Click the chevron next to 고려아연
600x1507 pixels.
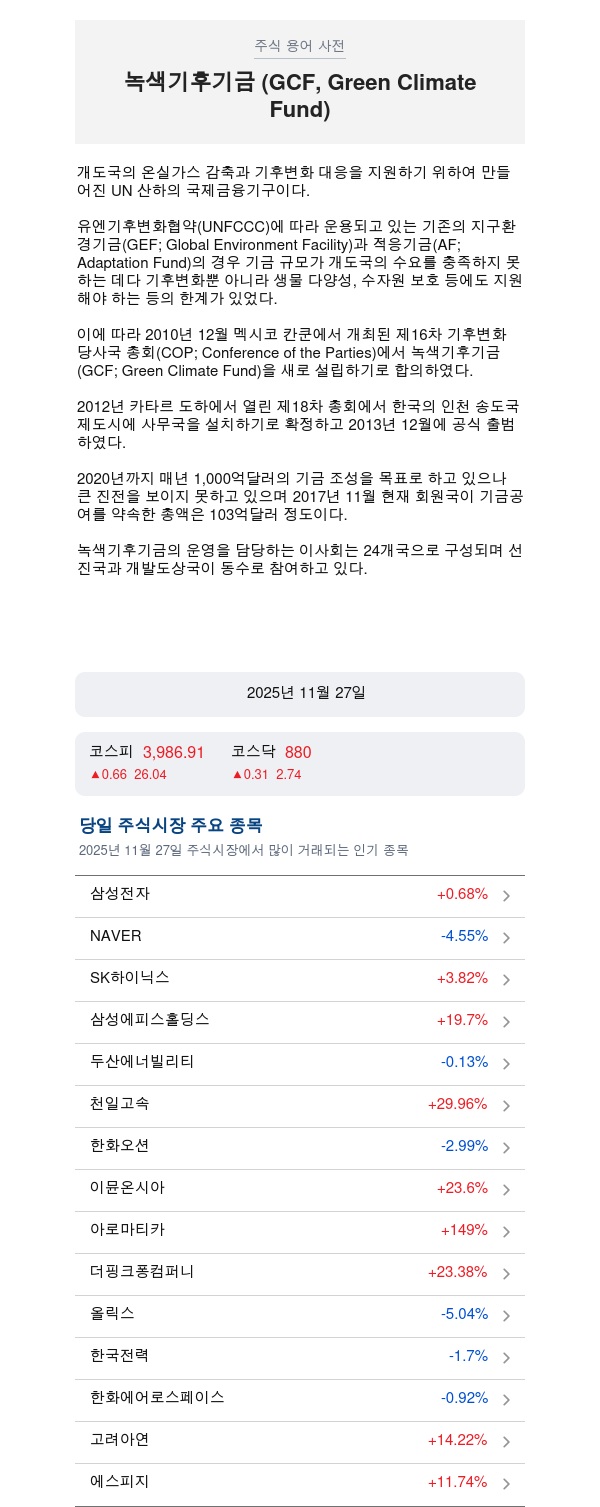tap(506, 1442)
